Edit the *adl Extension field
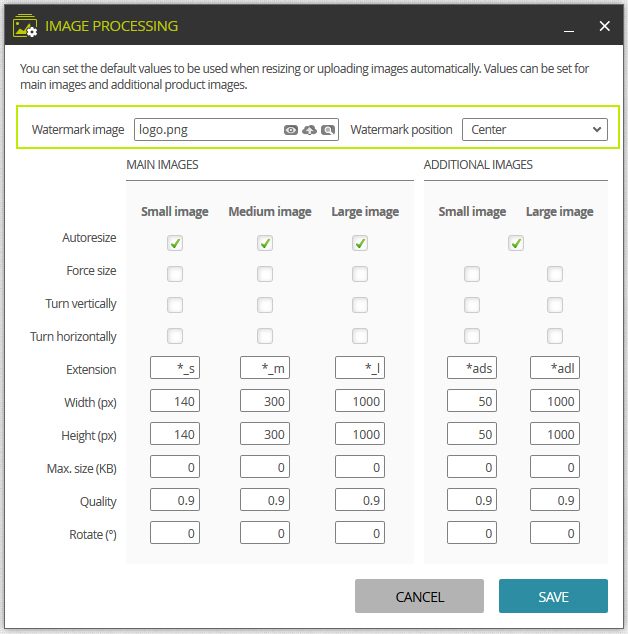Image resolution: width=628 pixels, height=634 pixels. point(555,368)
